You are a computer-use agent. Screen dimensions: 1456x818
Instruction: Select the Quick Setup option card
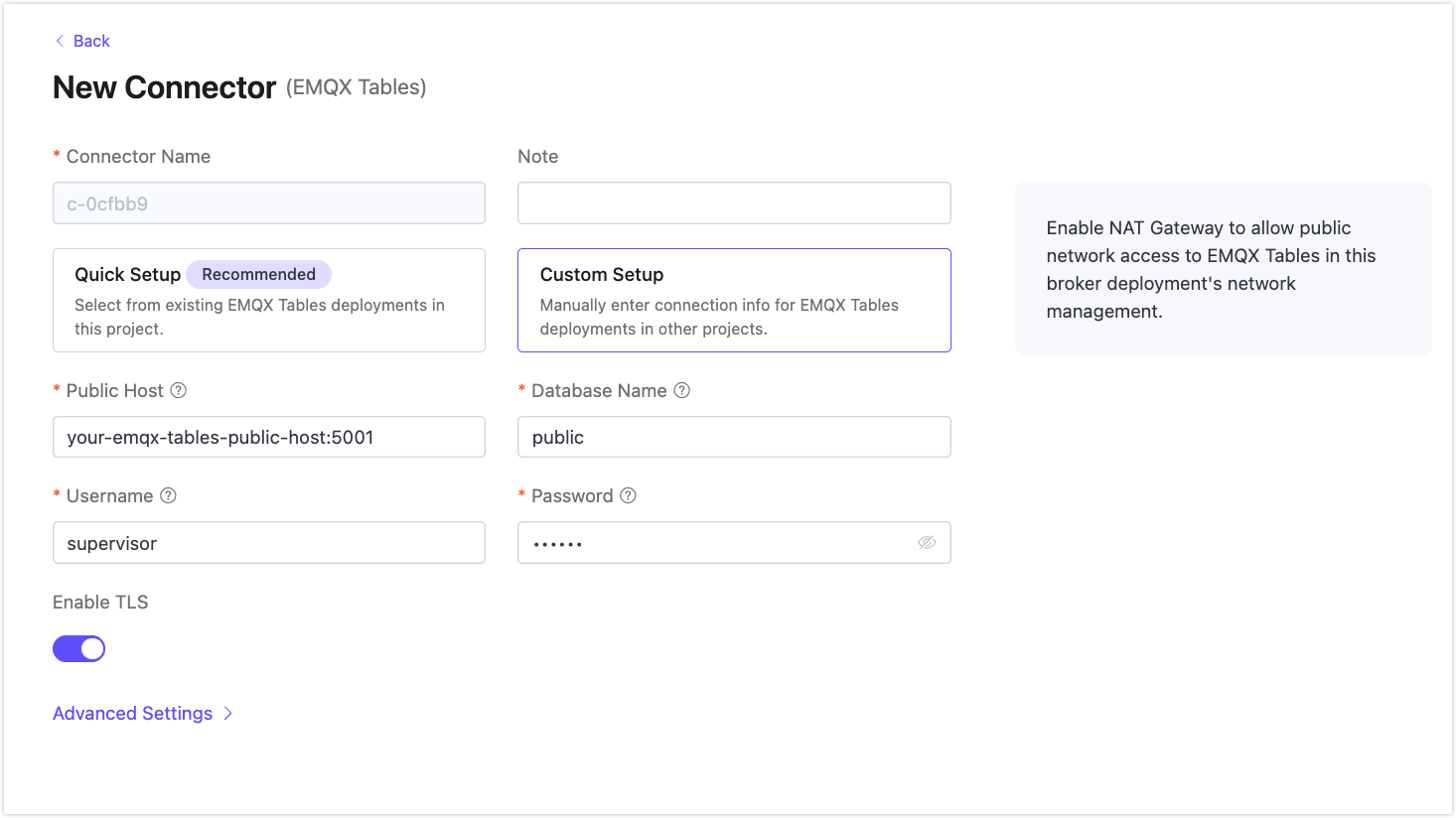(269, 300)
